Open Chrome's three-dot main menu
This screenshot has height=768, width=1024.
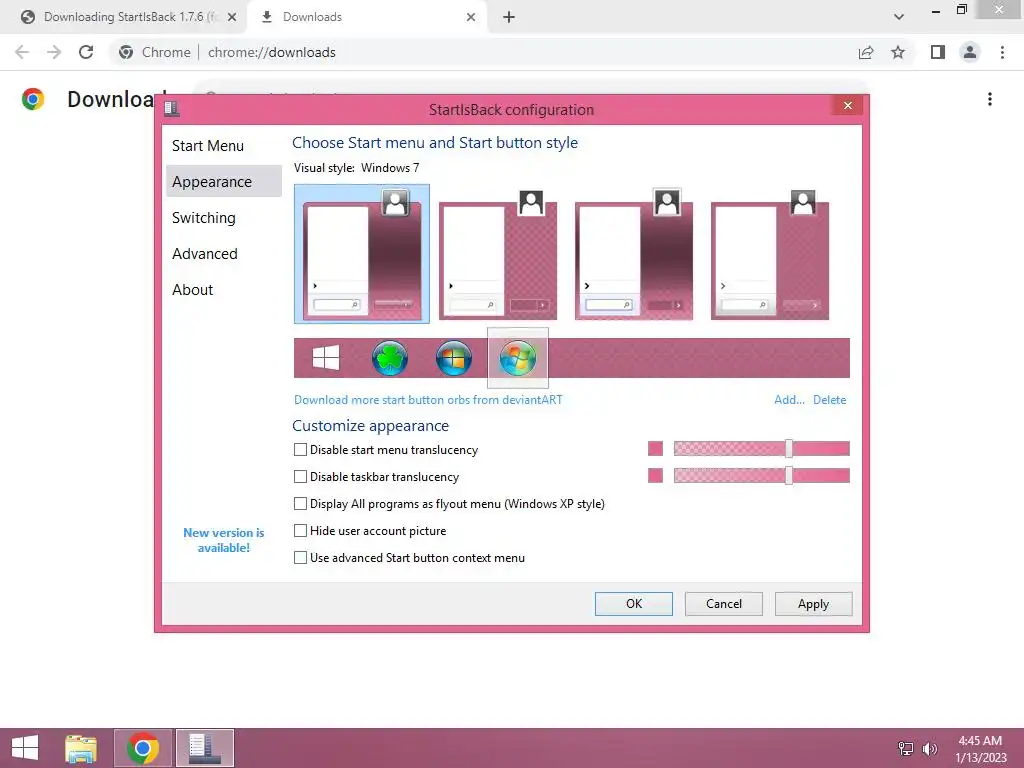click(1002, 52)
